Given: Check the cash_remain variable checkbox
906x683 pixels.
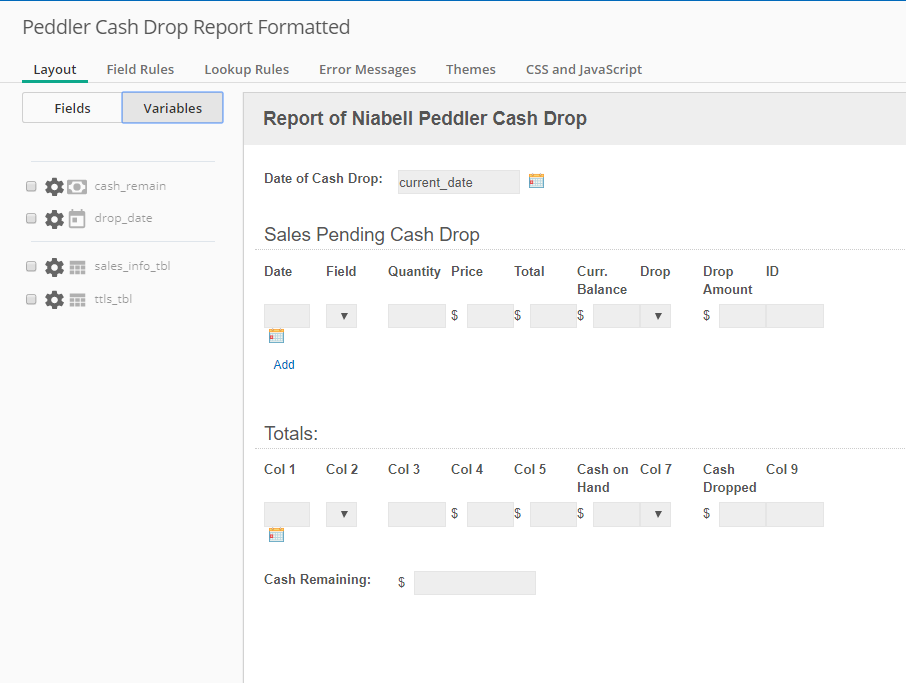Looking at the screenshot, I should click(31, 186).
